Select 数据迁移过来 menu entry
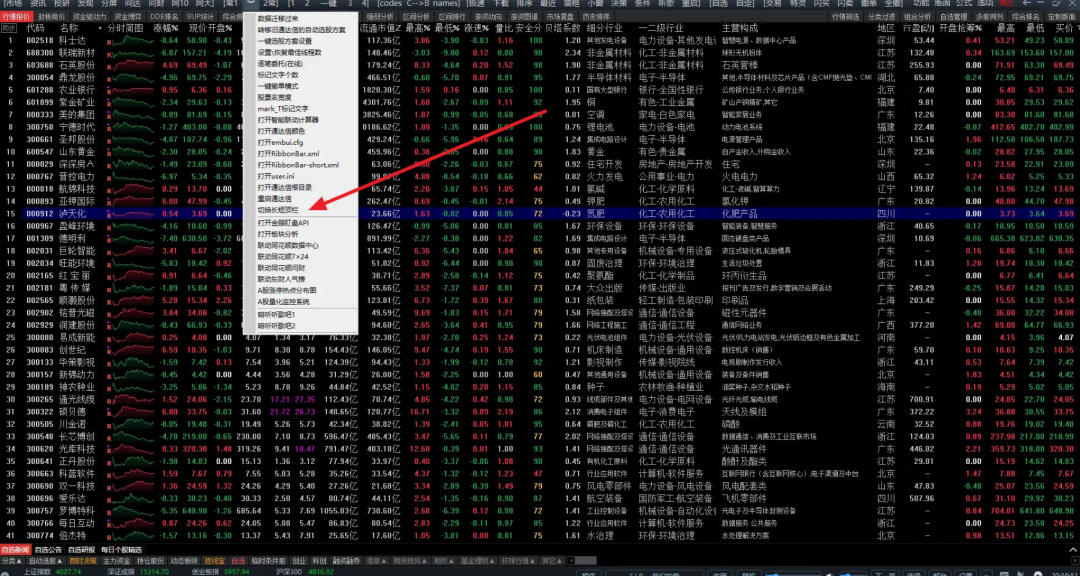The image size is (1080, 576). [278, 18]
